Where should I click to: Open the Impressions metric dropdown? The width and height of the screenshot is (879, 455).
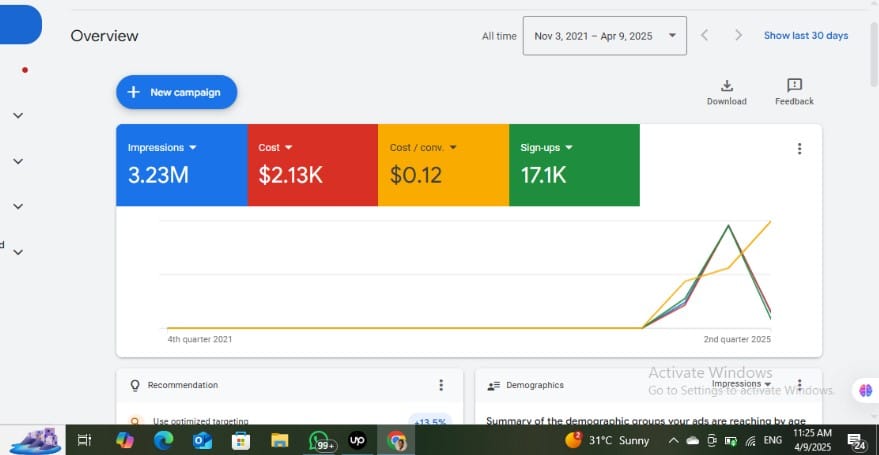162,147
